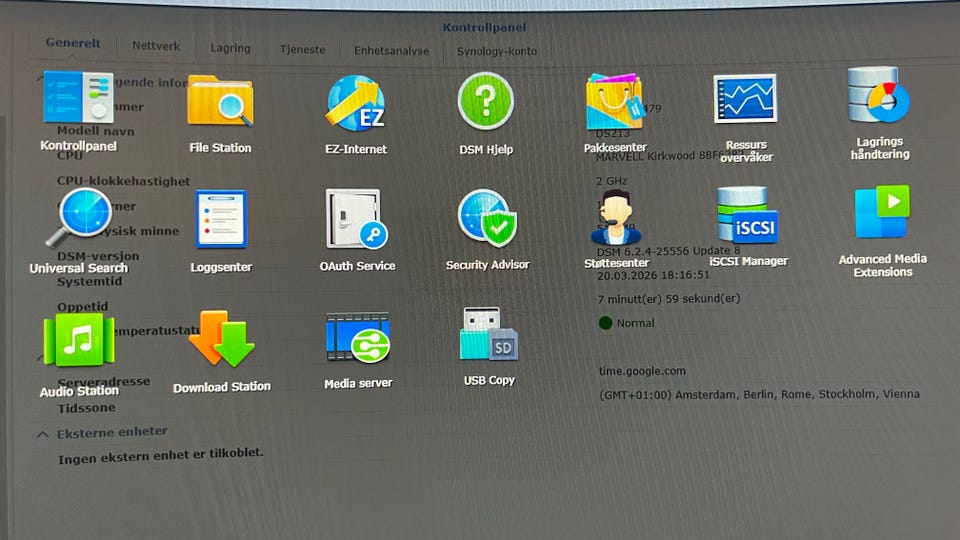Viewport: 960px width, 540px height.
Task: Open Media server icon
Action: point(358,339)
